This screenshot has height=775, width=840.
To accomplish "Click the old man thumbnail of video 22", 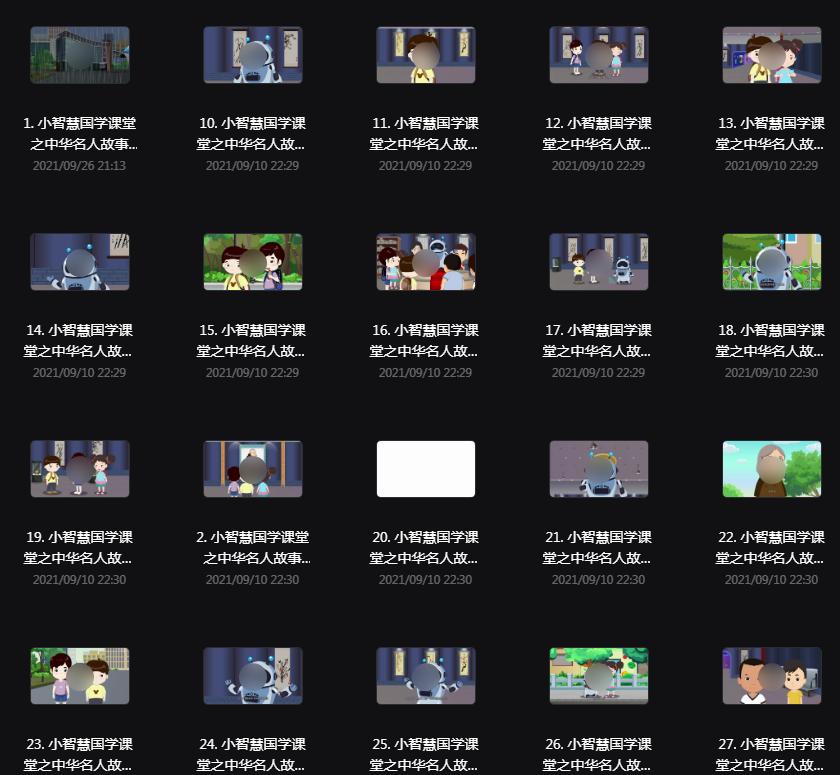I will pos(772,469).
